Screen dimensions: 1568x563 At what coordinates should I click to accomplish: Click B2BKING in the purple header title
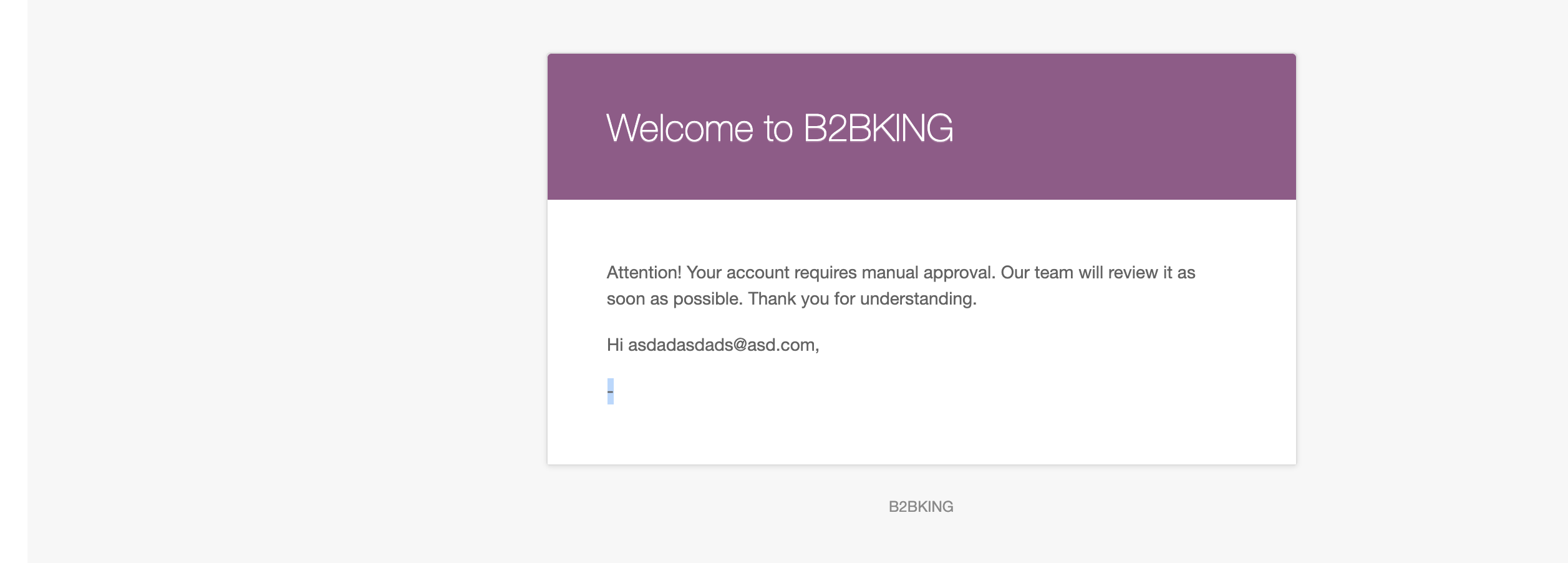[878, 129]
